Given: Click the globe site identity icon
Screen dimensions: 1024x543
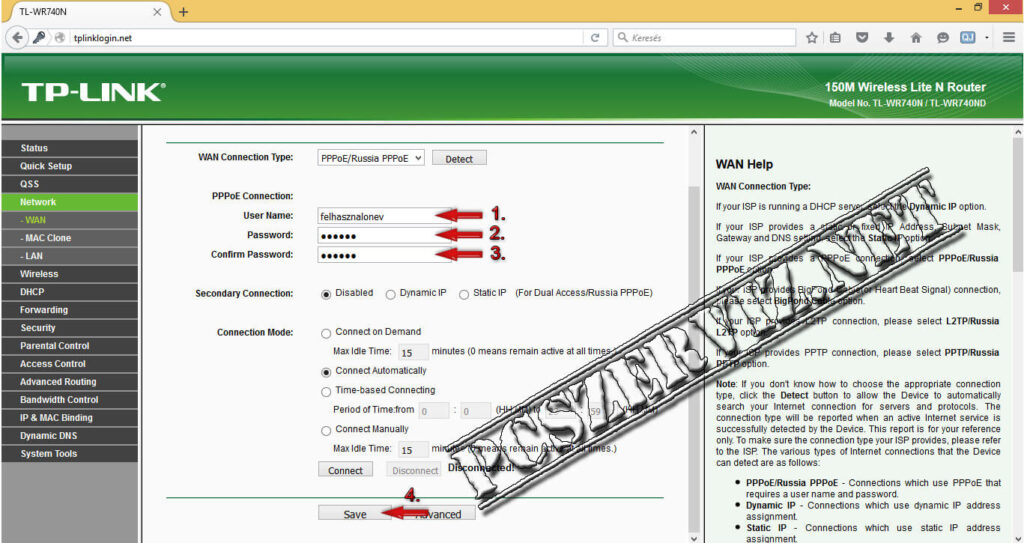Looking at the screenshot, I should tap(60, 38).
